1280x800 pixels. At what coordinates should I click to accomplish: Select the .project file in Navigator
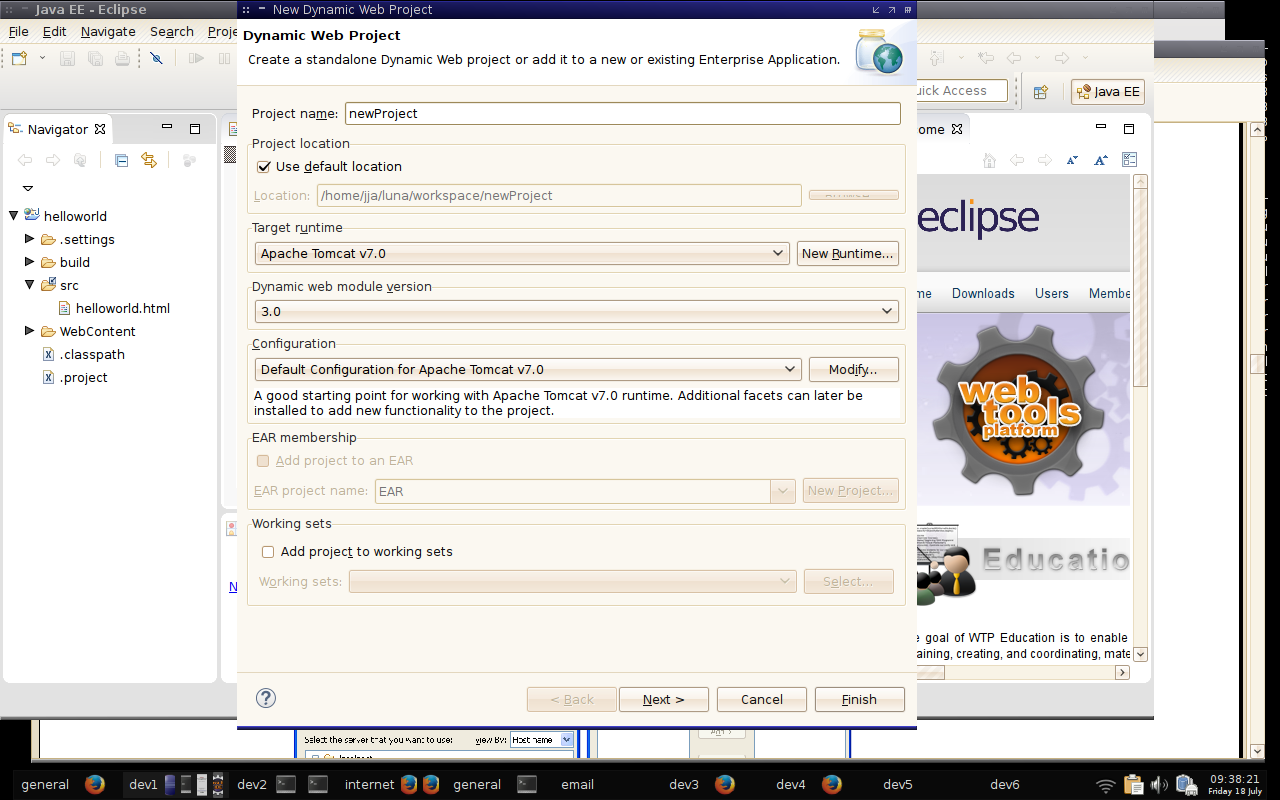click(x=75, y=377)
